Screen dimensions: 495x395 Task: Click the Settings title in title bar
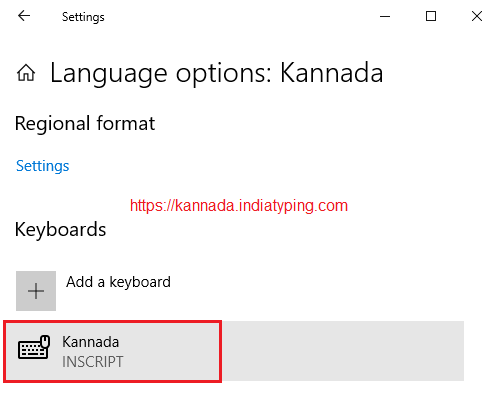point(83,17)
